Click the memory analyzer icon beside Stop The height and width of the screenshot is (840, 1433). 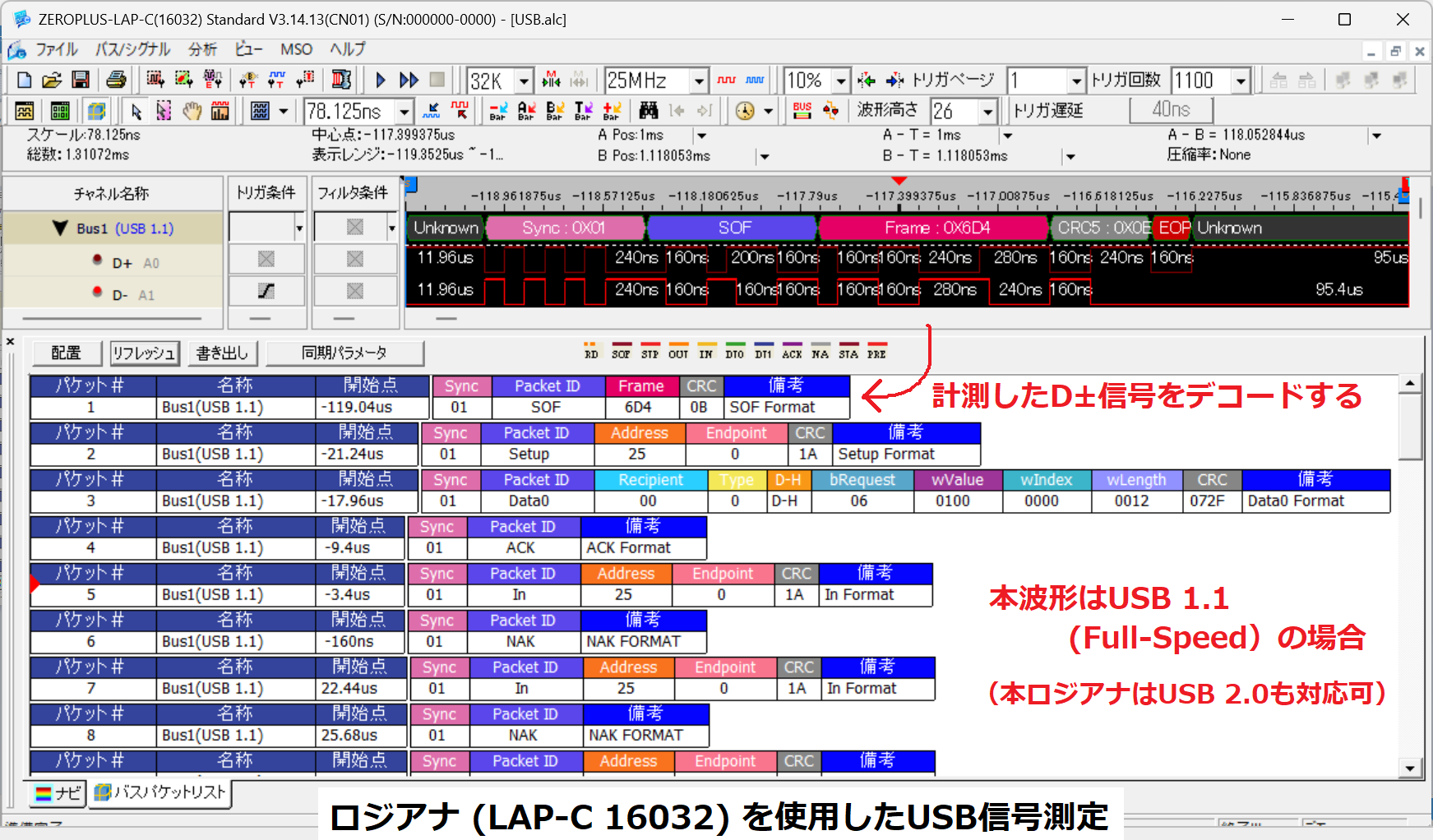(x=341, y=80)
